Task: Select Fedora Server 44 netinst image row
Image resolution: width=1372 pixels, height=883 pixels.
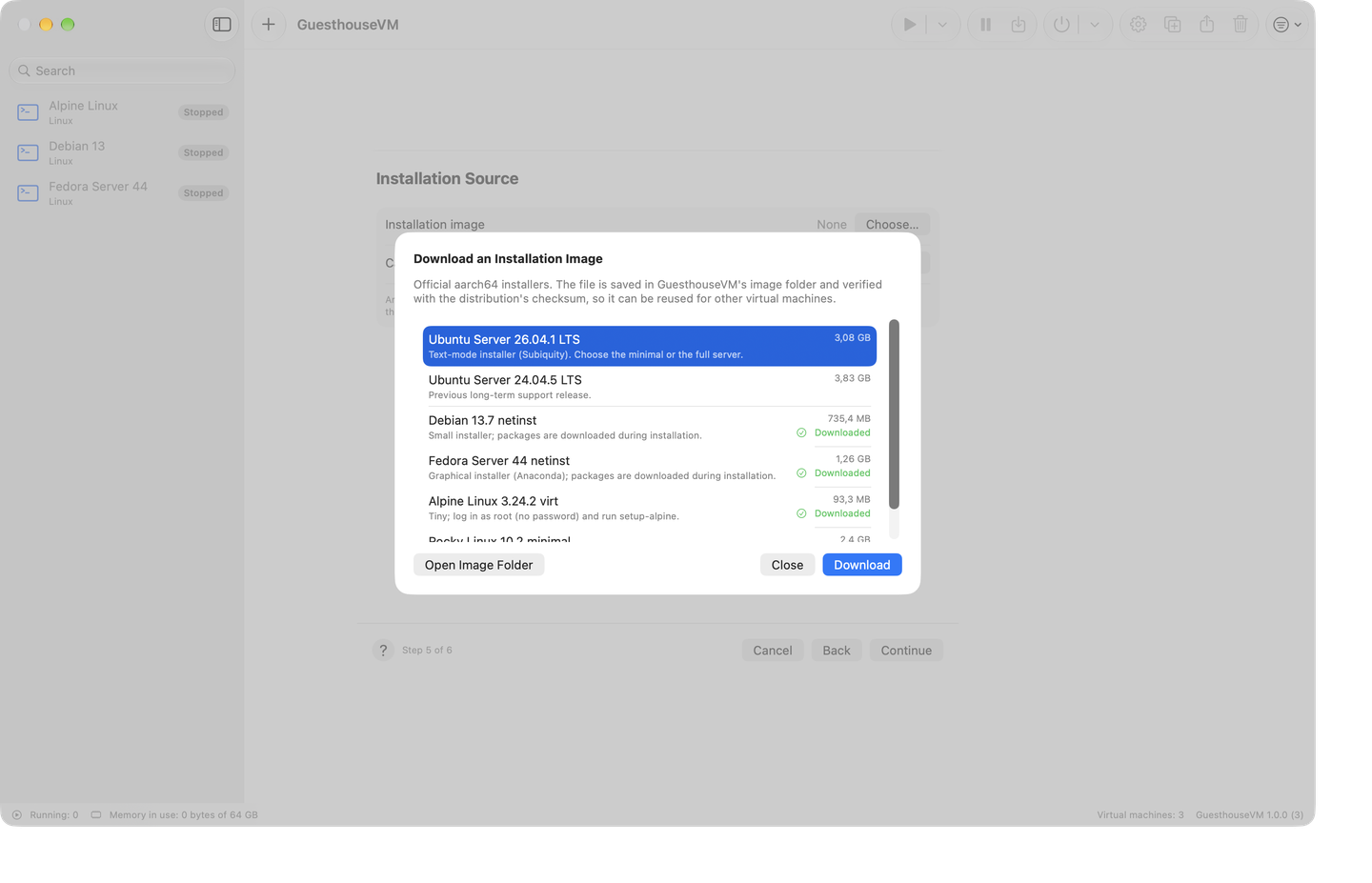Action: 649,467
